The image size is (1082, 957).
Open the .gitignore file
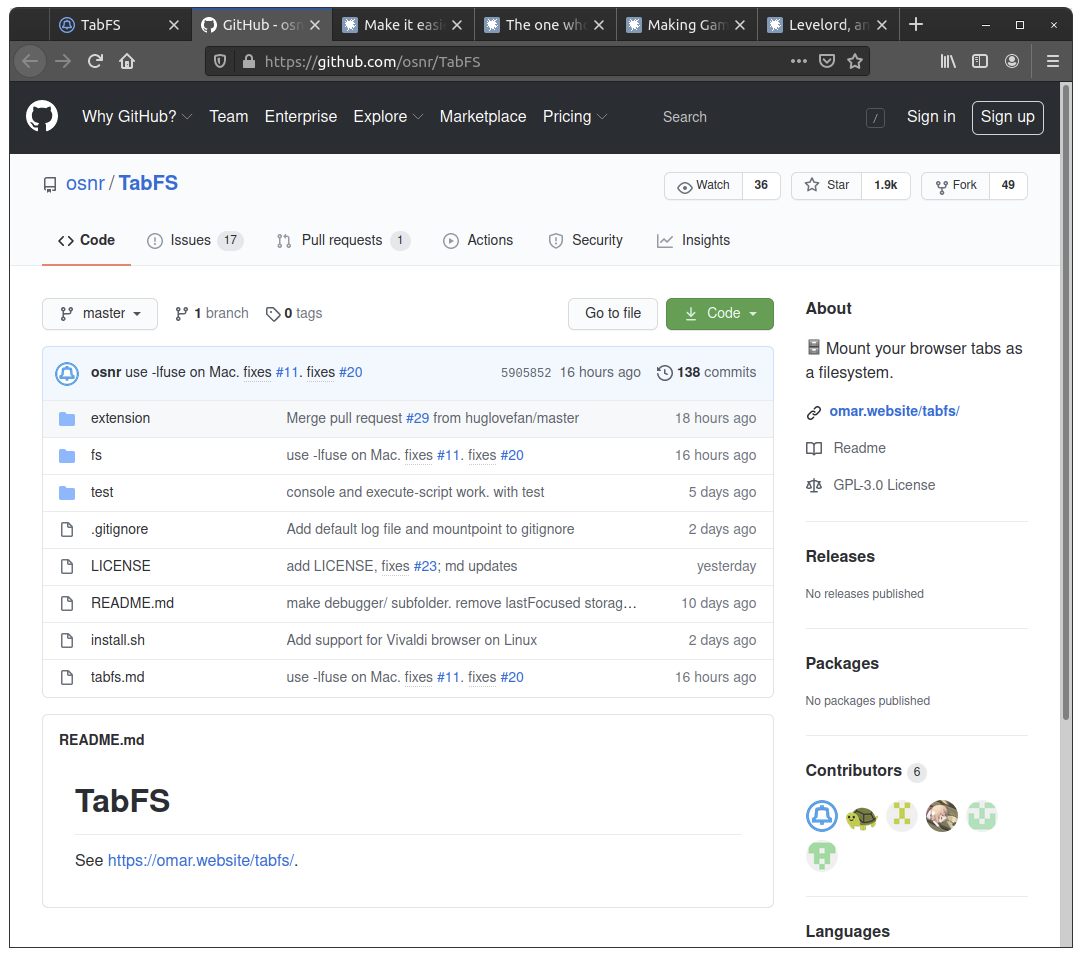(x=119, y=529)
